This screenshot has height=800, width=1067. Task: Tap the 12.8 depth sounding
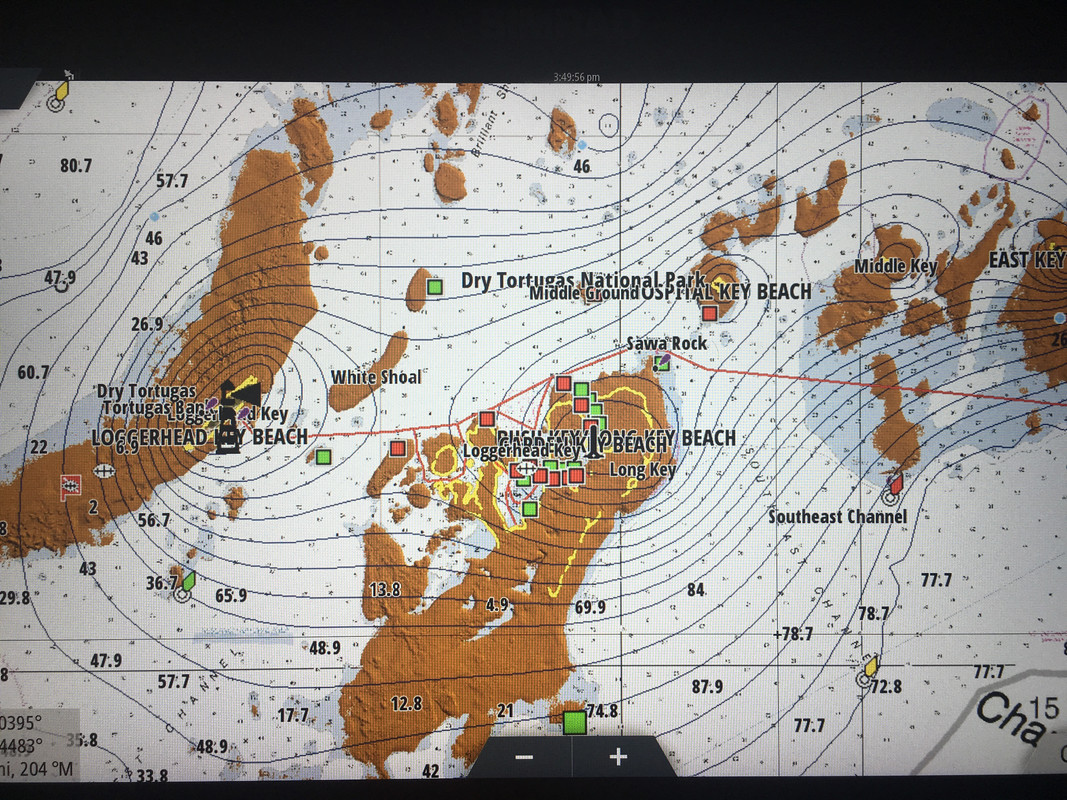click(x=406, y=703)
